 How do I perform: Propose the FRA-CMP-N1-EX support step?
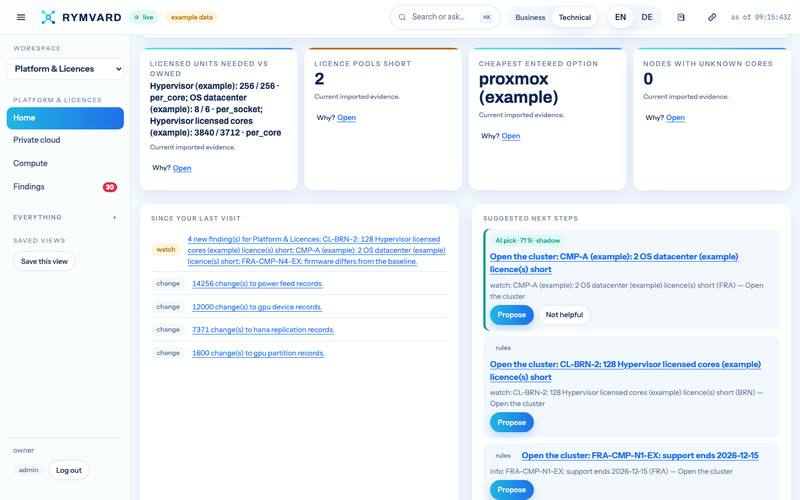[512, 490]
